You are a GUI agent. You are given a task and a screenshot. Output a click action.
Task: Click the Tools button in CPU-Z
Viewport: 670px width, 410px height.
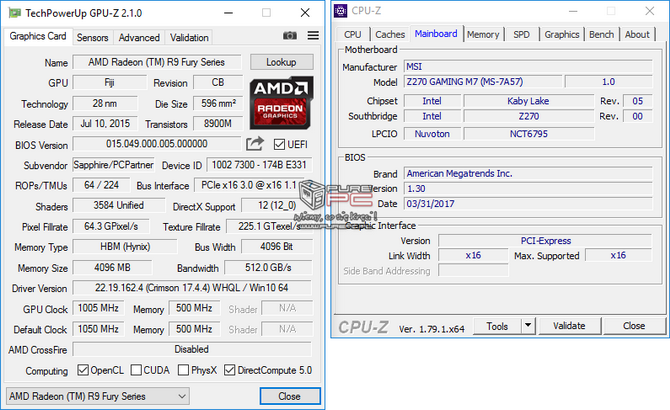click(x=497, y=326)
